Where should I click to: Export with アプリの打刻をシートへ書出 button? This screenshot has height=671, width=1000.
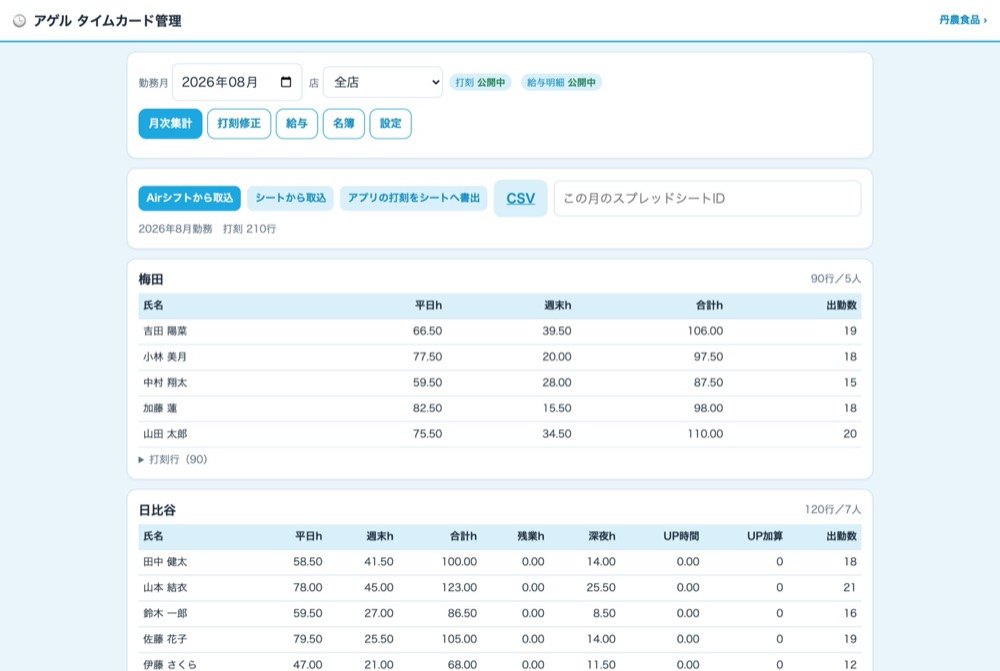pyautogui.click(x=414, y=198)
